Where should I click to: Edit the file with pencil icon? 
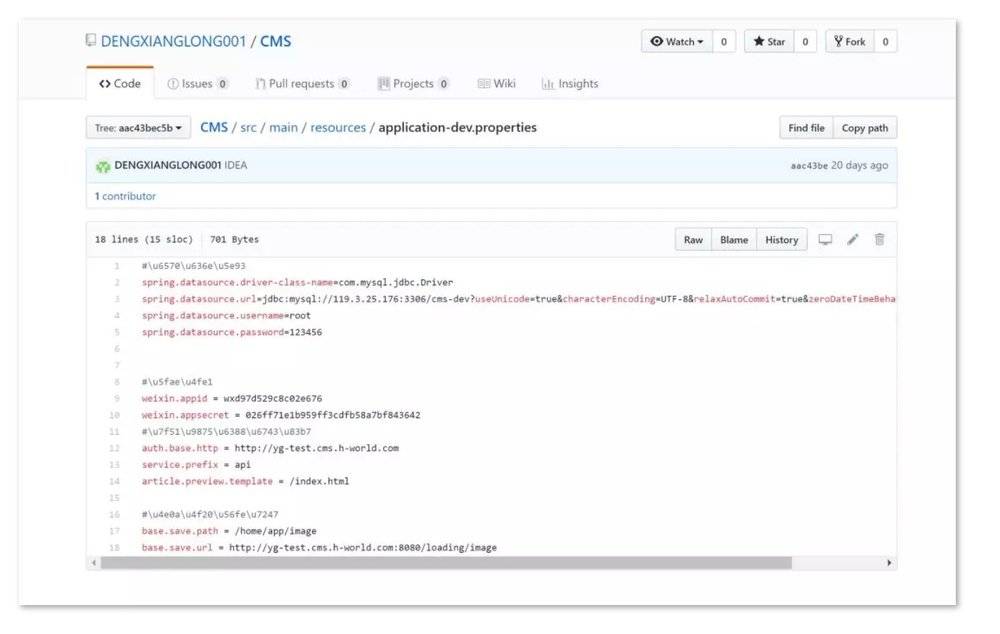(853, 240)
